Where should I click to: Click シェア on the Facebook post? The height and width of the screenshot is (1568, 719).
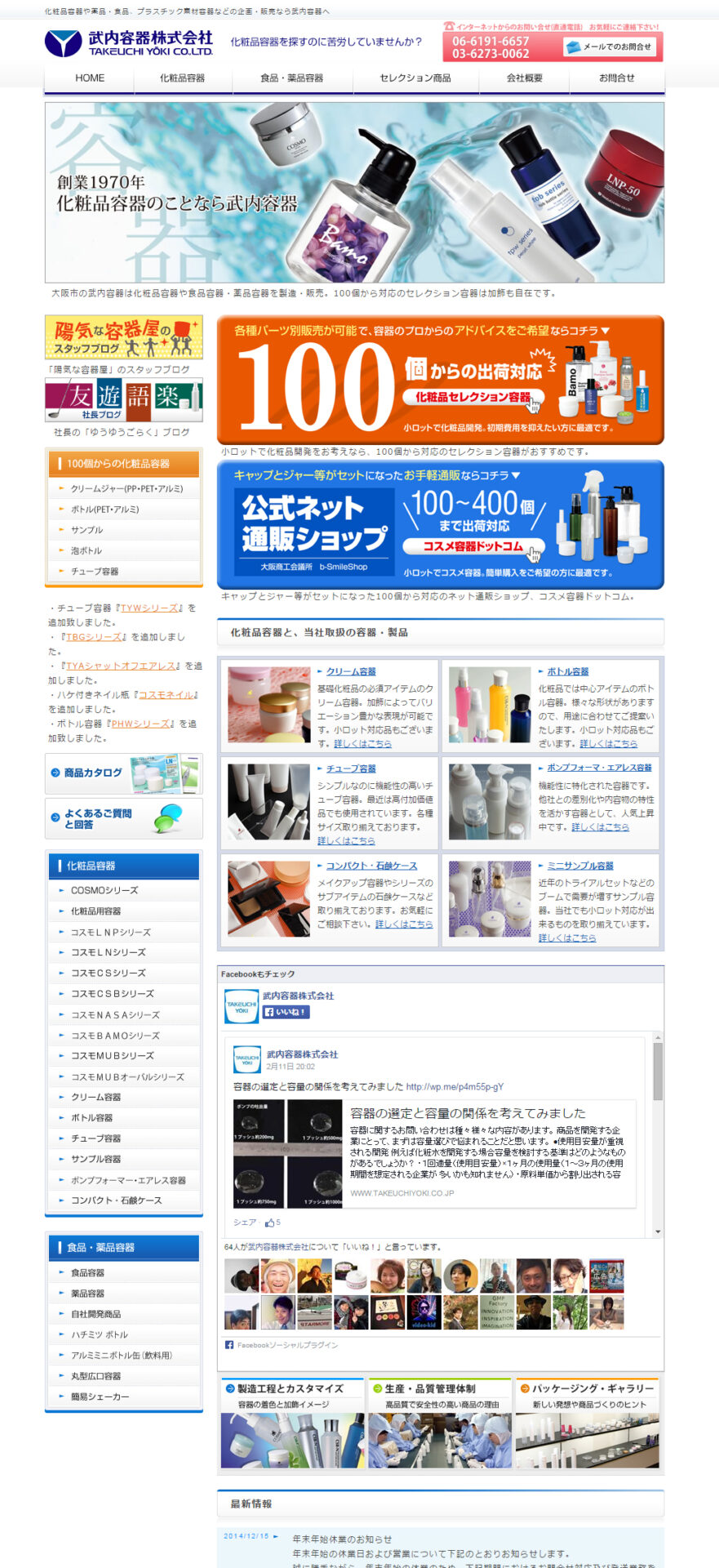coord(245,1223)
